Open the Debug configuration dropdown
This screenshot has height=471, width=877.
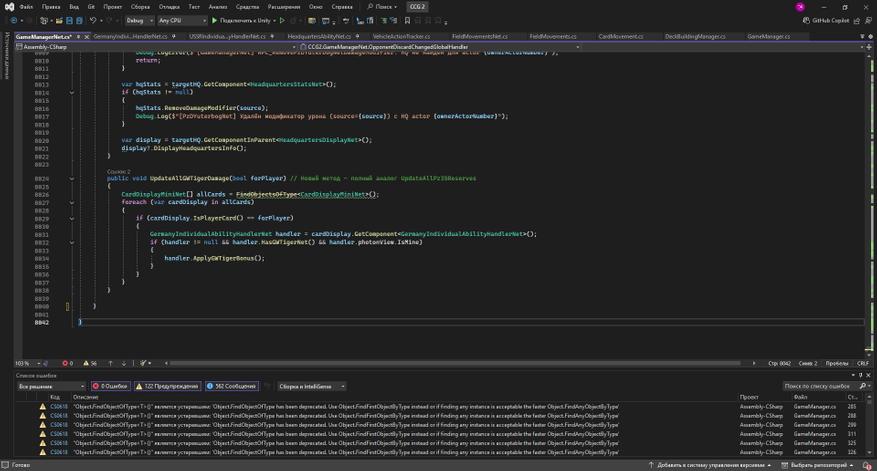[139, 20]
